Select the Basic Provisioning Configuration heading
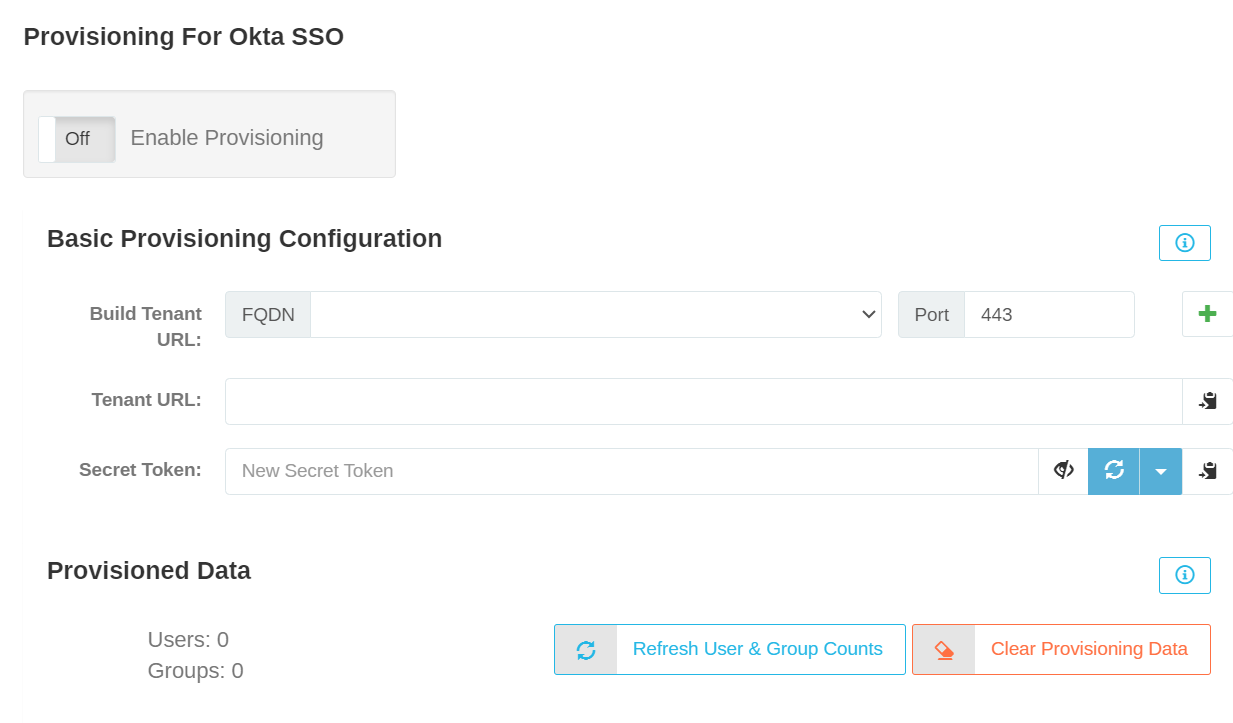Image resolution: width=1233 pixels, height=723 pixels. 245,239
